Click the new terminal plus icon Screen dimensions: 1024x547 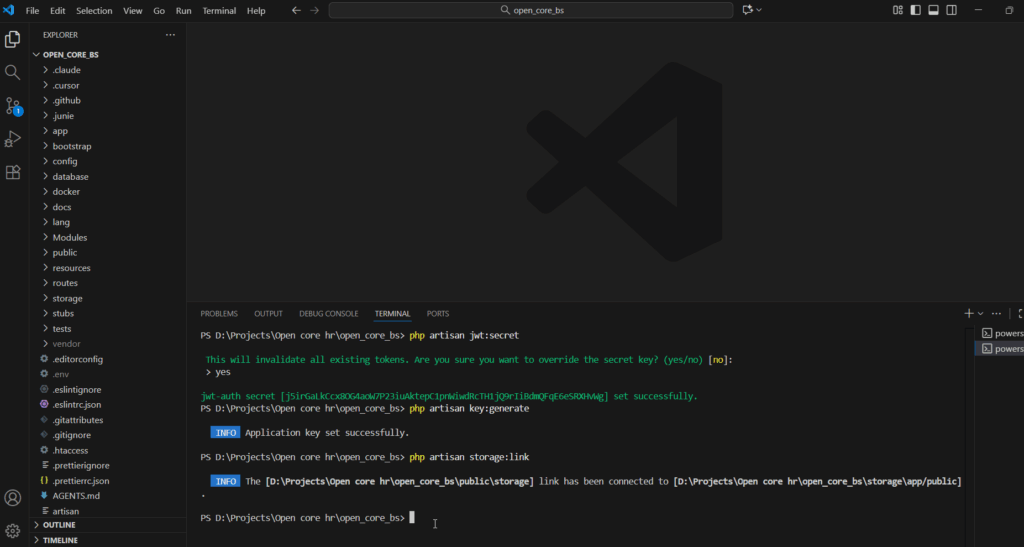[x=968, y=313]
